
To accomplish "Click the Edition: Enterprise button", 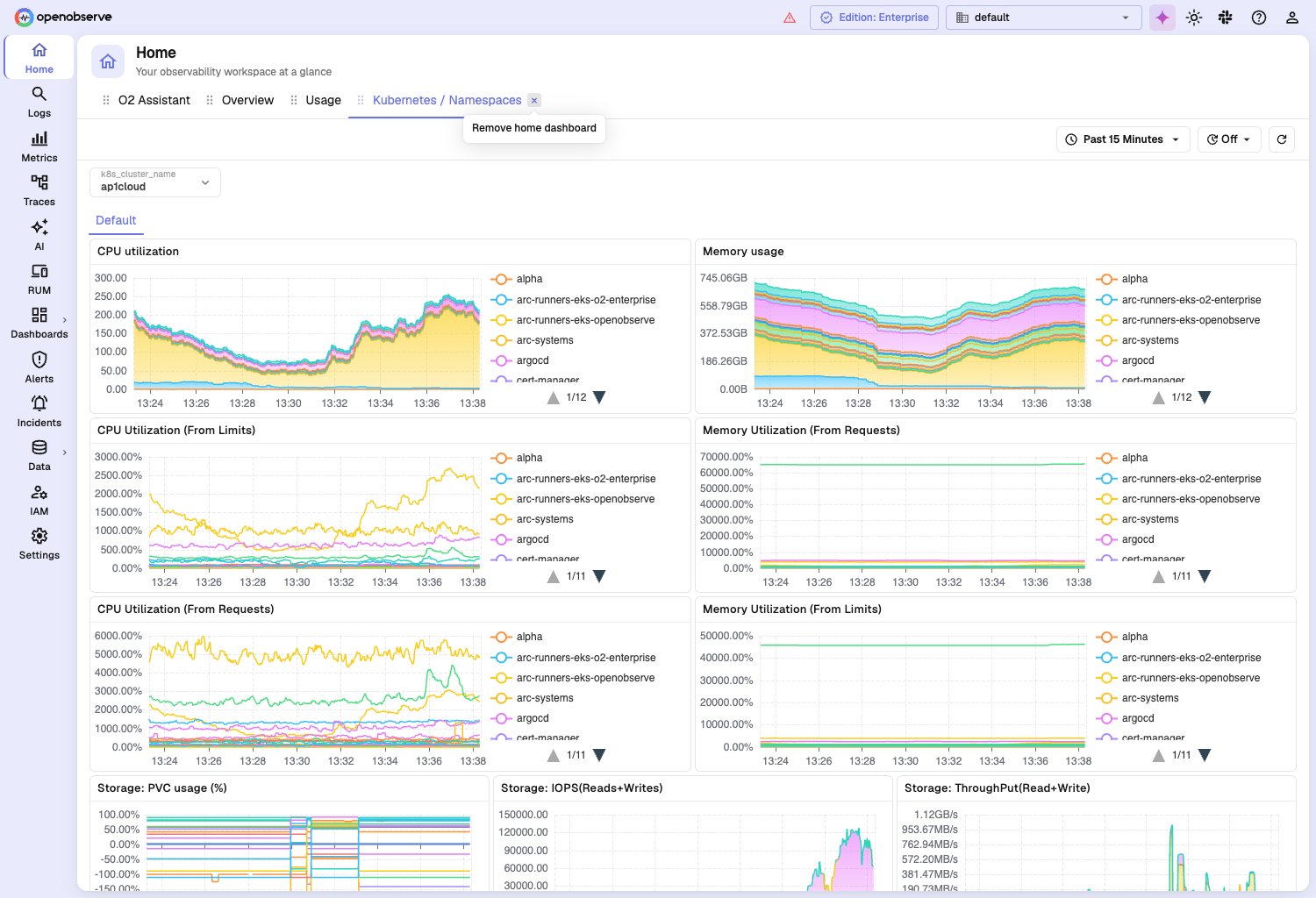I will click(x=875, y=18).
